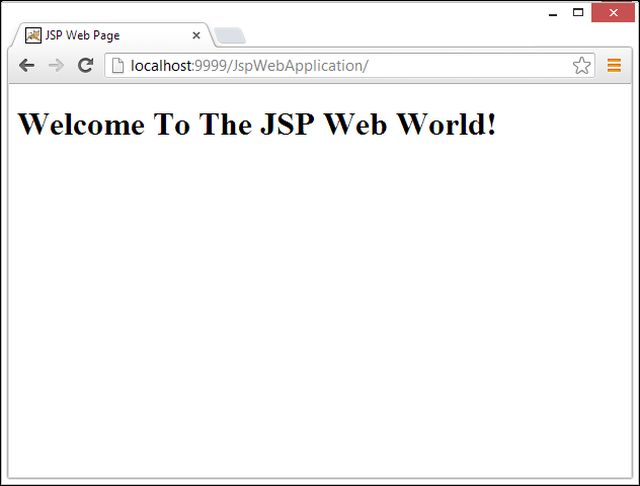Click the Welcome To The JSP Web World! heading

[x=257, y=124]
